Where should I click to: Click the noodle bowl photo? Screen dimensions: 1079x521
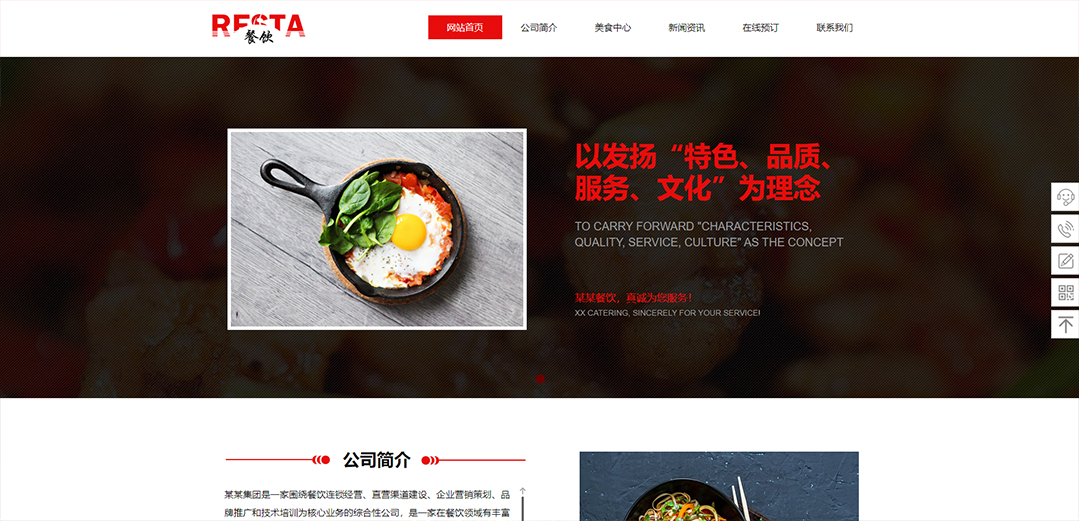pyautogui.click(x=719, y=486)
